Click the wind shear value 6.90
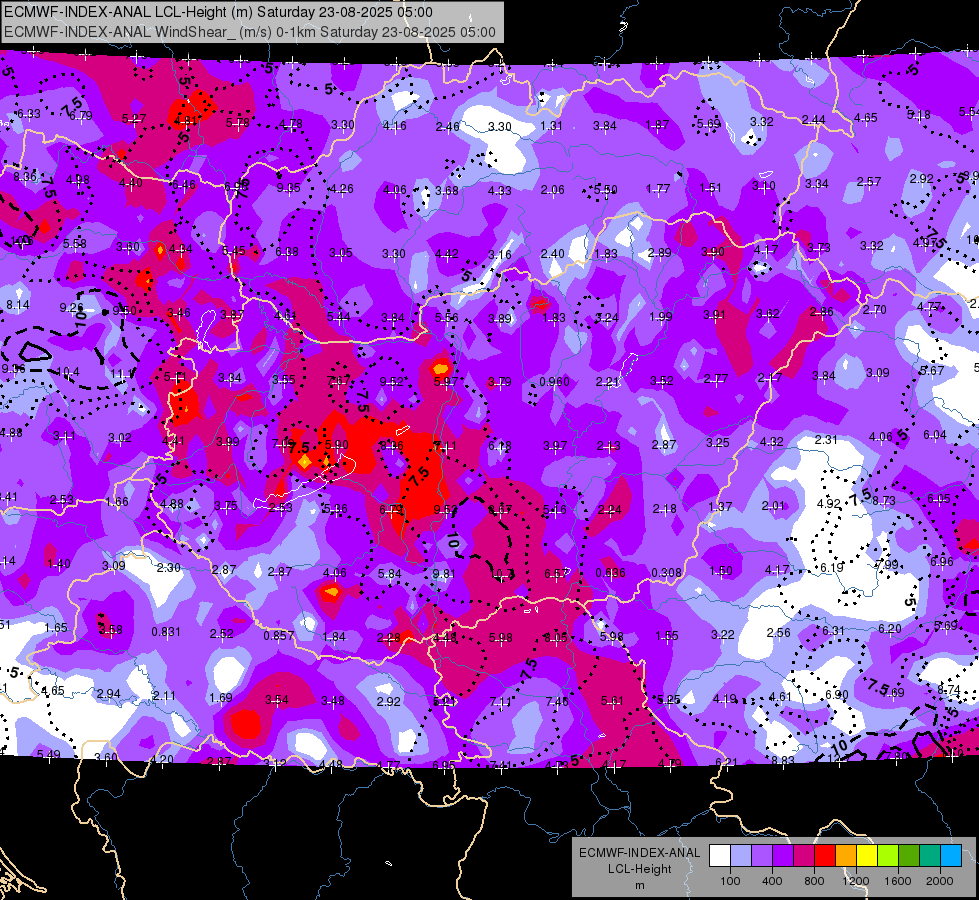The width and height of the screenshot is (979, 900). pyautogui.click(x=837, y=695)
